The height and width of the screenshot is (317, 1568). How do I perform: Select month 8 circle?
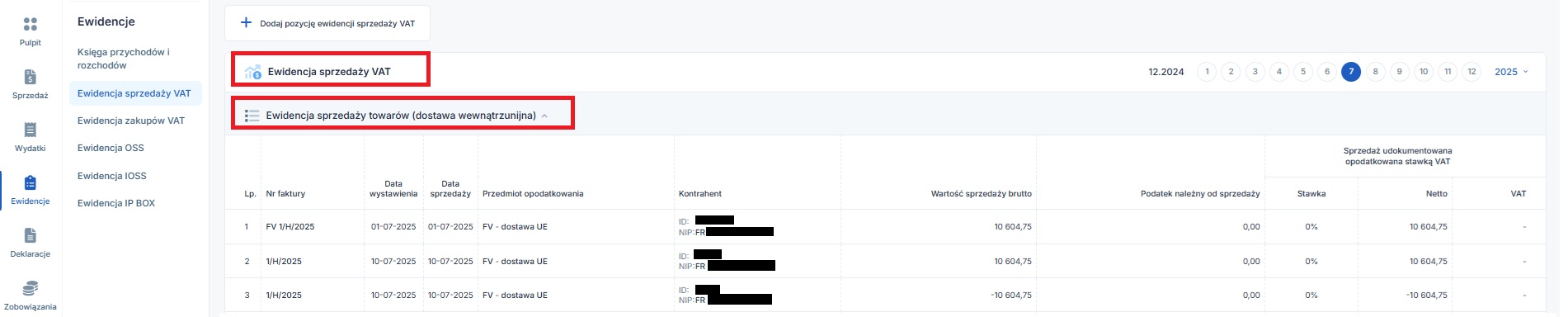[x=1375, y=72]
